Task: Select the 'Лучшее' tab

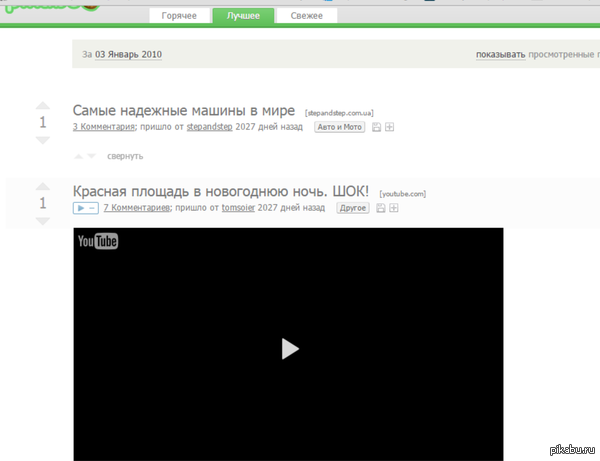Action: [243, 16]
